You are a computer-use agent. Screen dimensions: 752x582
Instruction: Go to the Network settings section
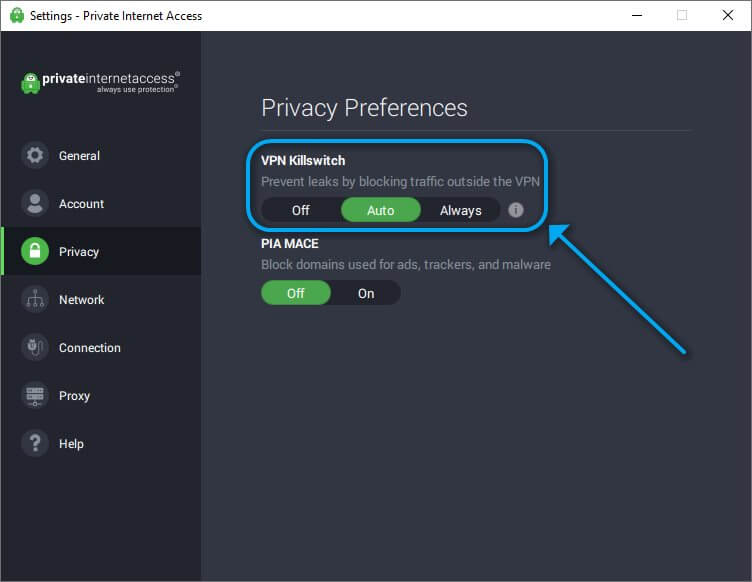coord(101,299)
